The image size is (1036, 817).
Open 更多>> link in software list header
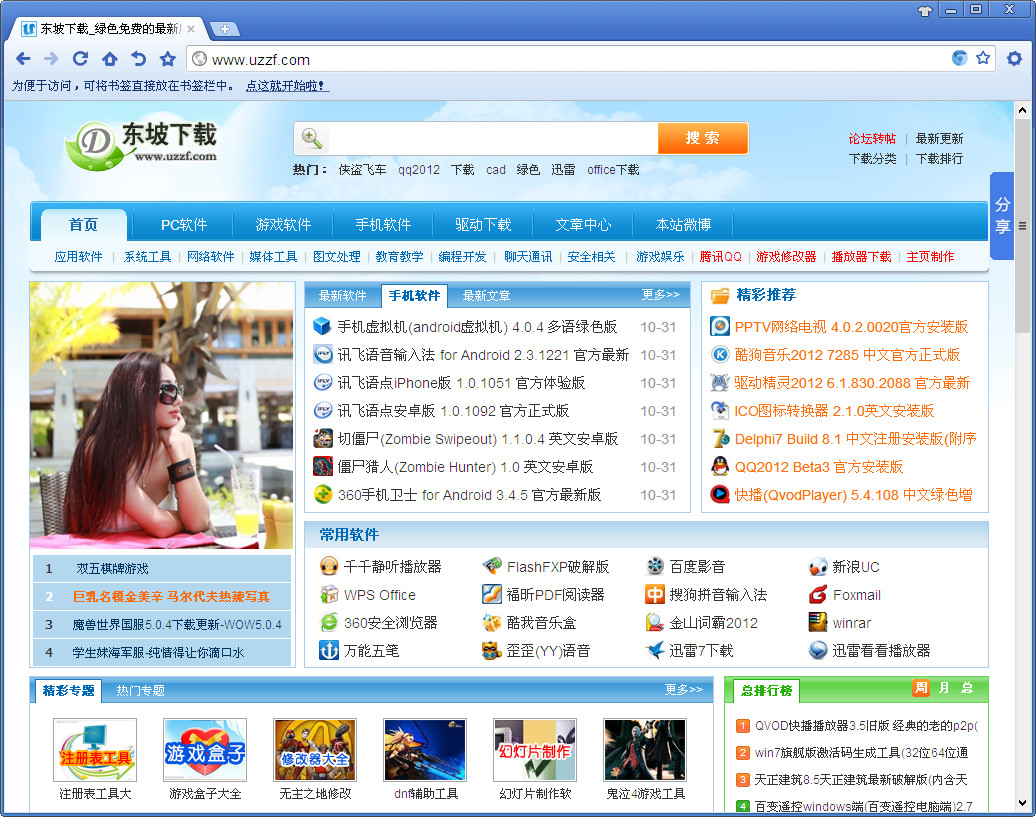click(660, 295)
